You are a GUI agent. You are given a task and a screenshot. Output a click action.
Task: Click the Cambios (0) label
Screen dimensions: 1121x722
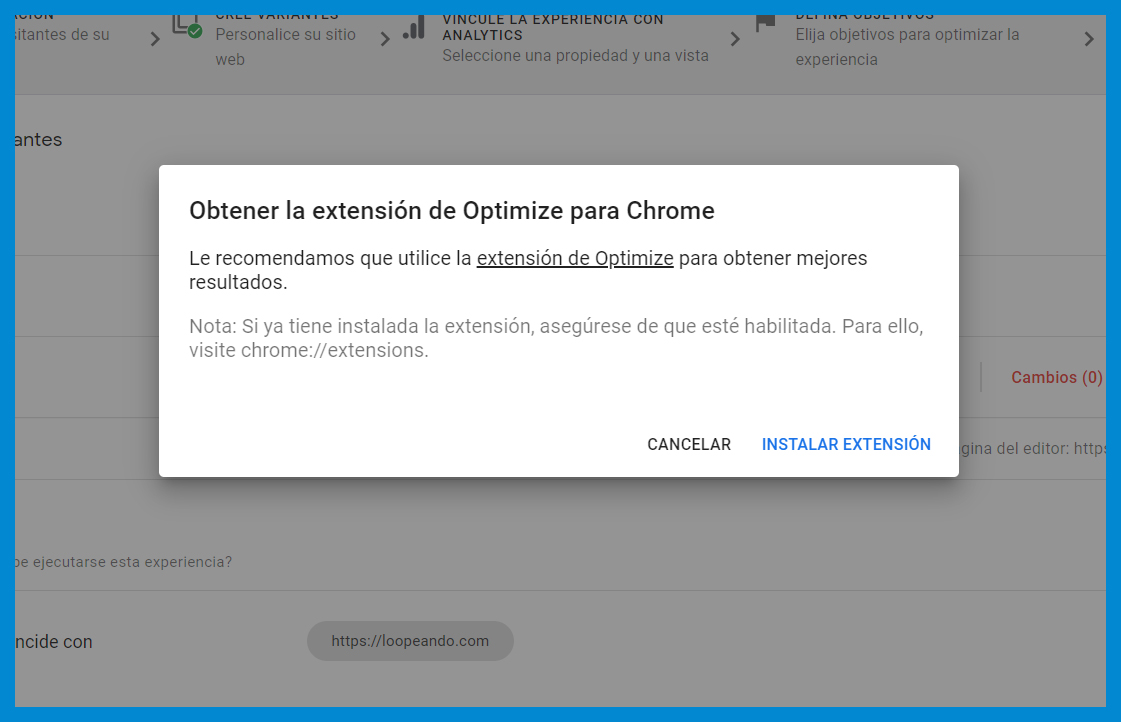pos(1057,377)
